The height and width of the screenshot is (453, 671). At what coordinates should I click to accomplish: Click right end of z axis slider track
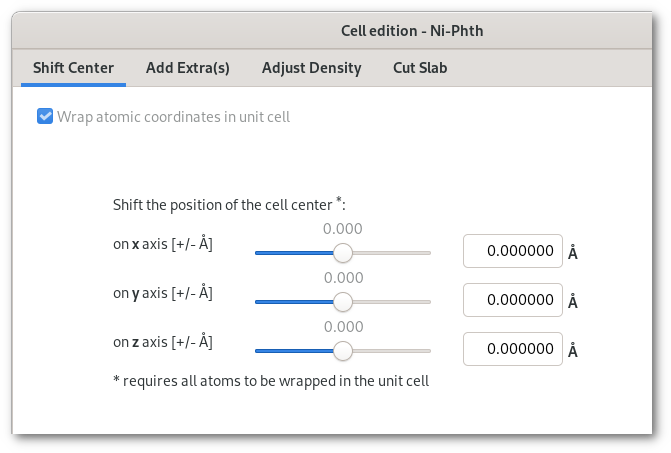(425, 350)
